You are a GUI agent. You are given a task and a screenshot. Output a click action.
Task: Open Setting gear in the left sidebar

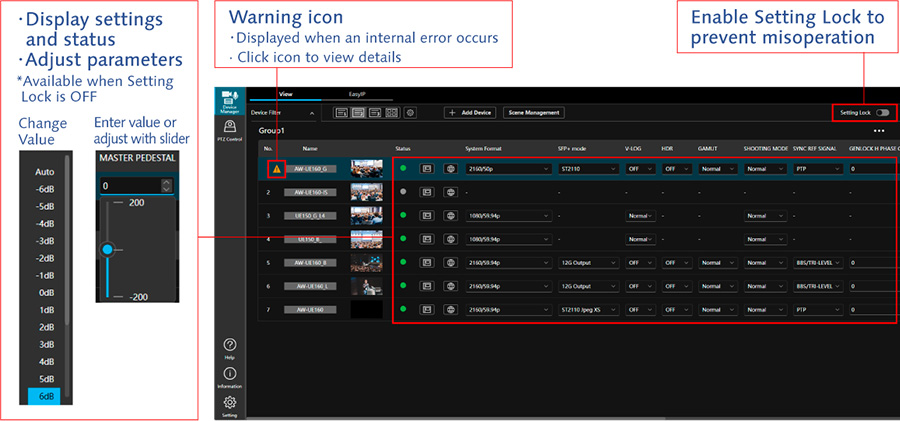pos(229,404)
